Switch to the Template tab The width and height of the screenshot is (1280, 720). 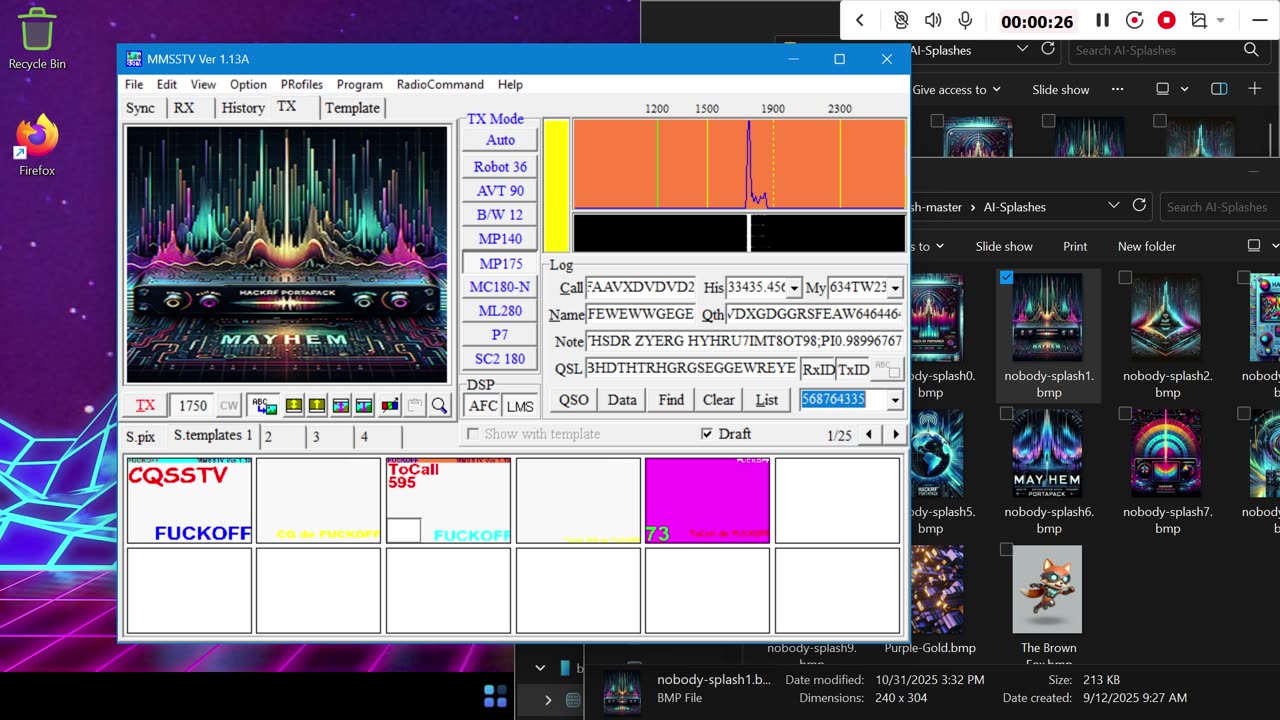pos(352,108)
